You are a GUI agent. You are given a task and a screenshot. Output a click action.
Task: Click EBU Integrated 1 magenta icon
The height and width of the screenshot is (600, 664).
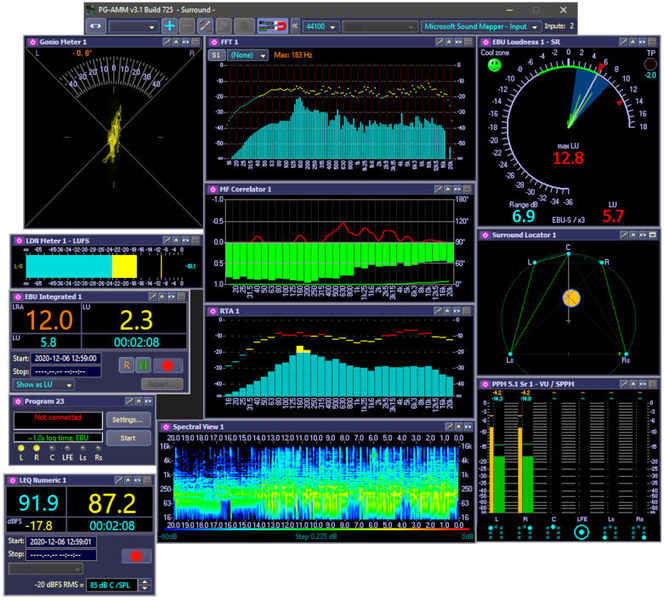click(x=18, y=297)
